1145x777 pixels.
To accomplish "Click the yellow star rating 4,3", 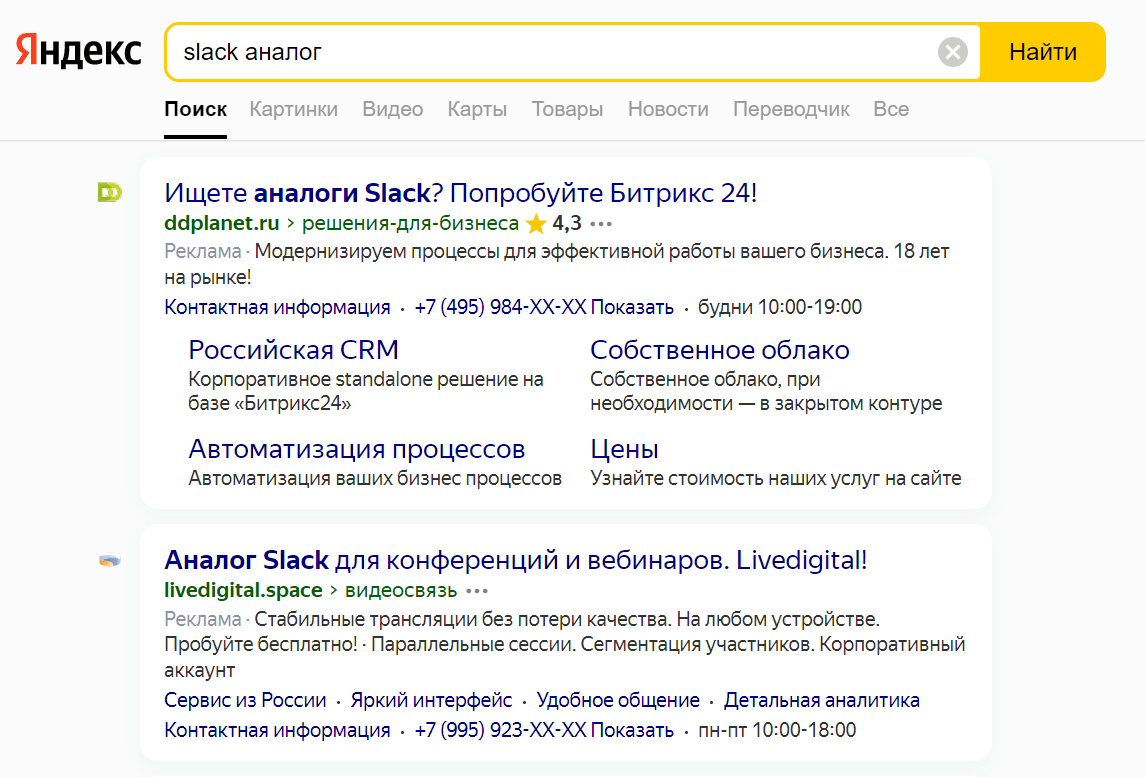I will click(537, 223).
